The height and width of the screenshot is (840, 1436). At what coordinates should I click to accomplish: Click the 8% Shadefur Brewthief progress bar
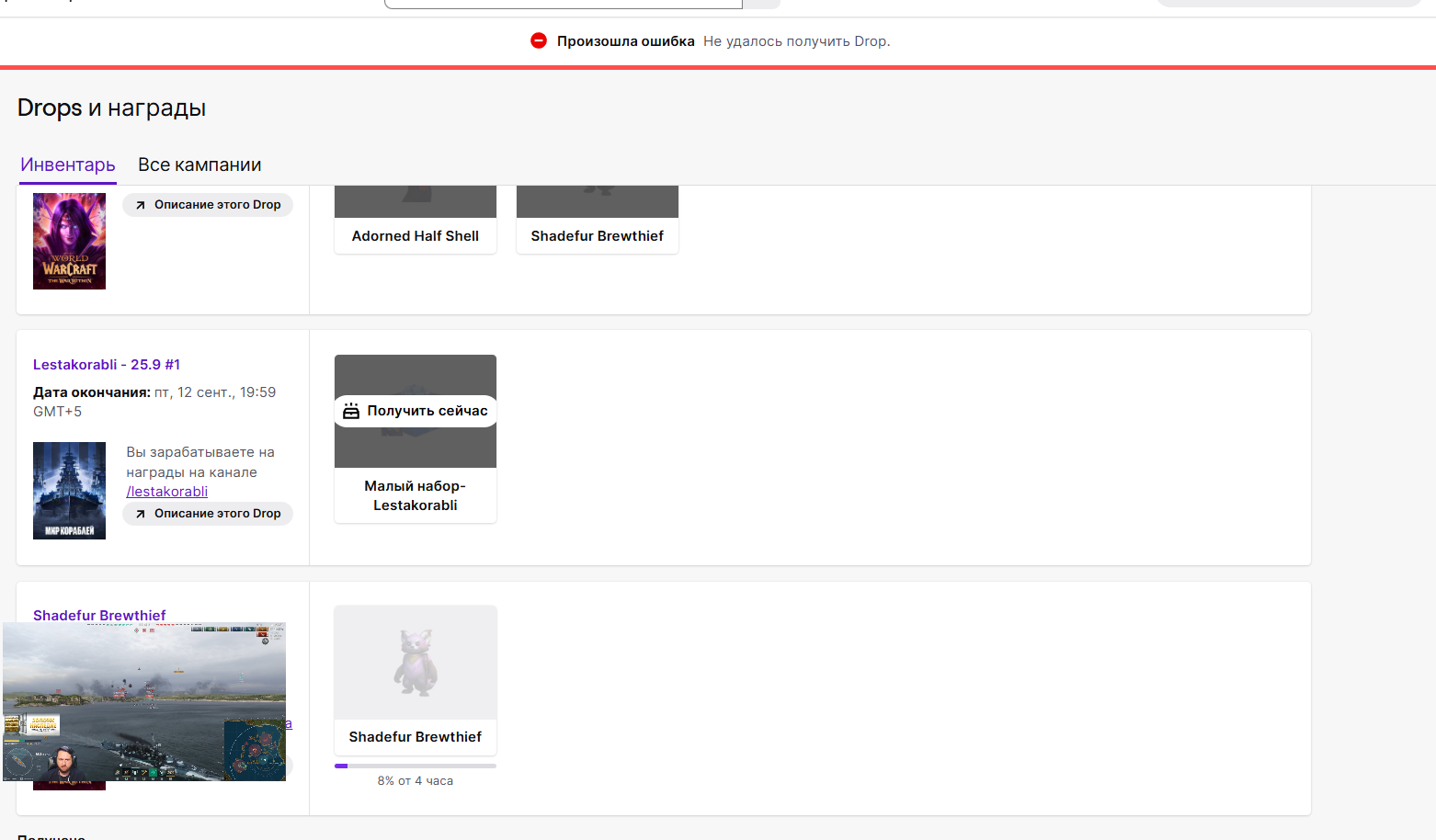pyautogui.click(x=416, y=766)
